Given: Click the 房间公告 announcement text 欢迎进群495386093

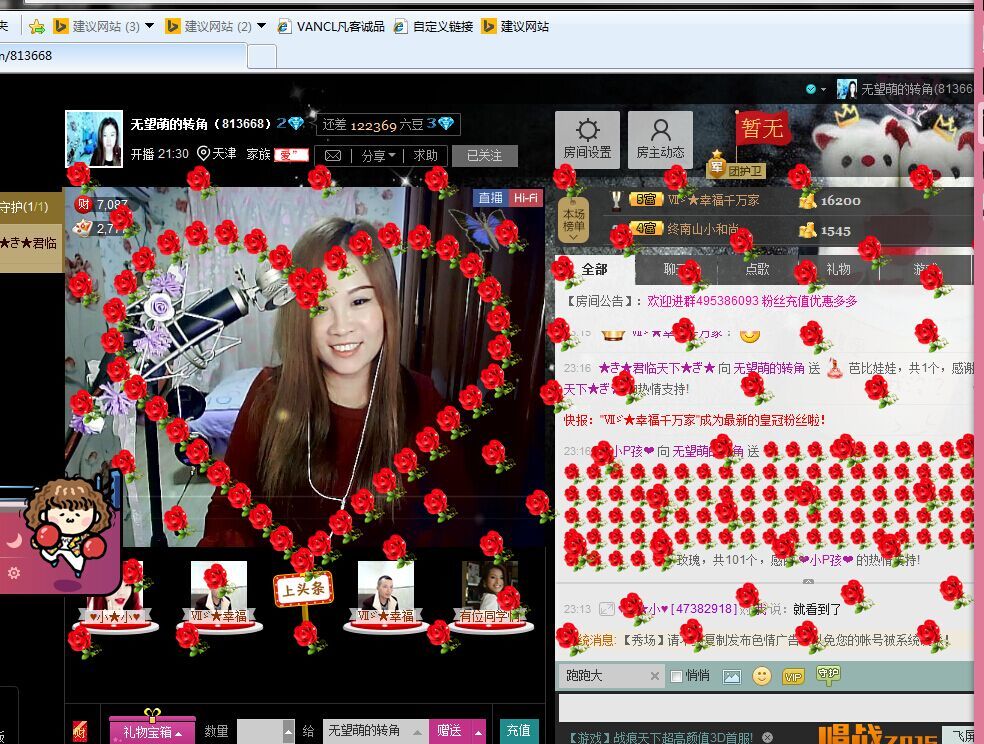Looking at the screenshot, I should tap(752, 301).
